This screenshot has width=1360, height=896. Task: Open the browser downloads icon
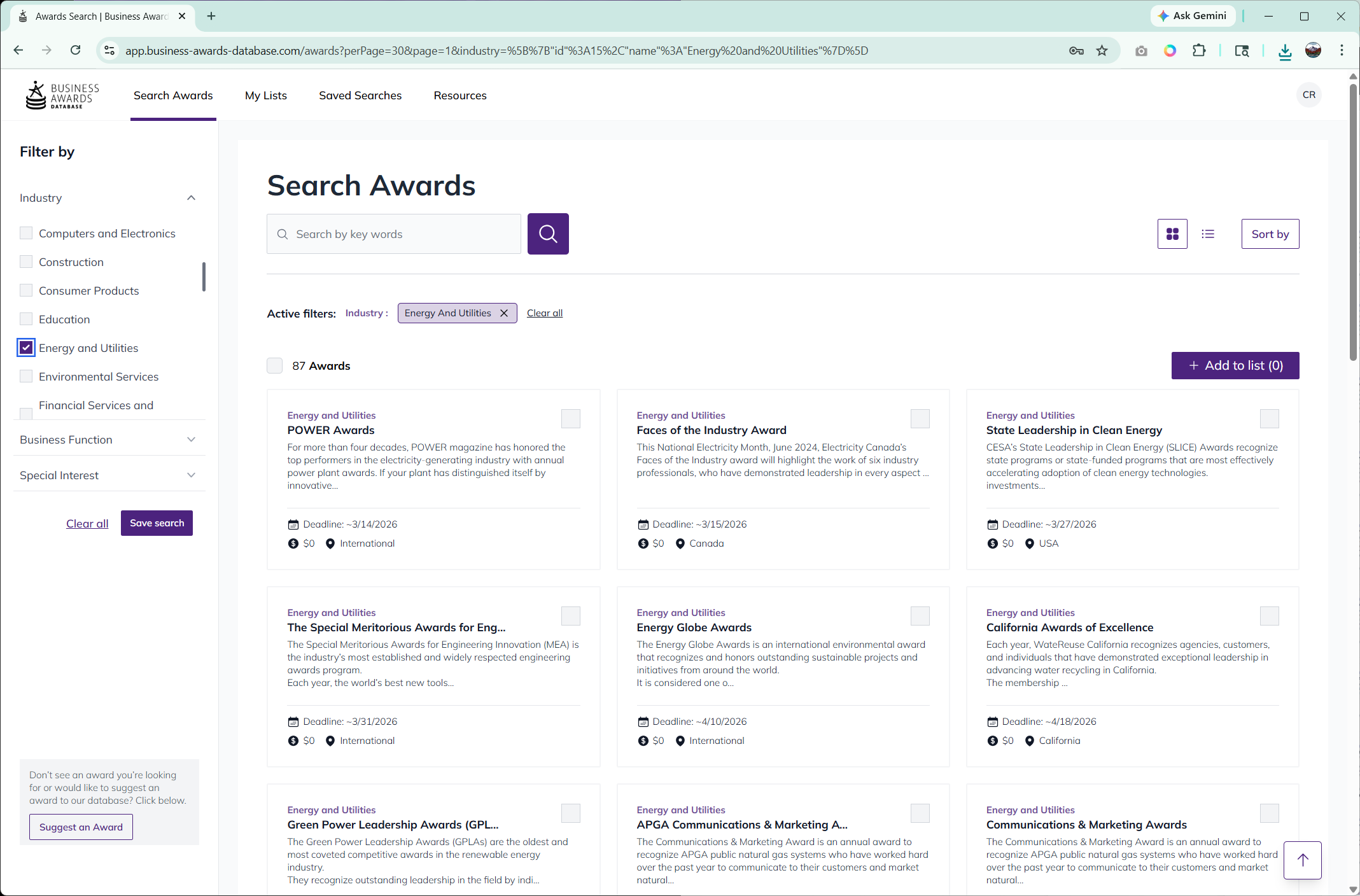click(x=1284, y=50)
